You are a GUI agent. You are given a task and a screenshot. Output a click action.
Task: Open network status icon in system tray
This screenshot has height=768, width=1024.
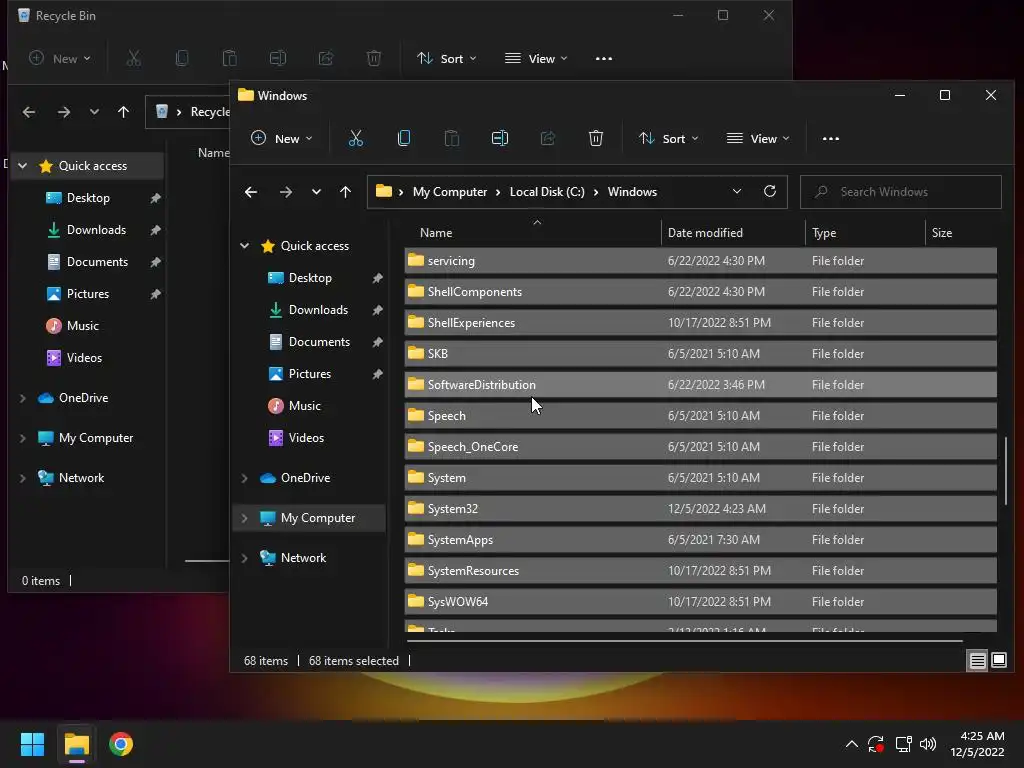coord(903,744)
